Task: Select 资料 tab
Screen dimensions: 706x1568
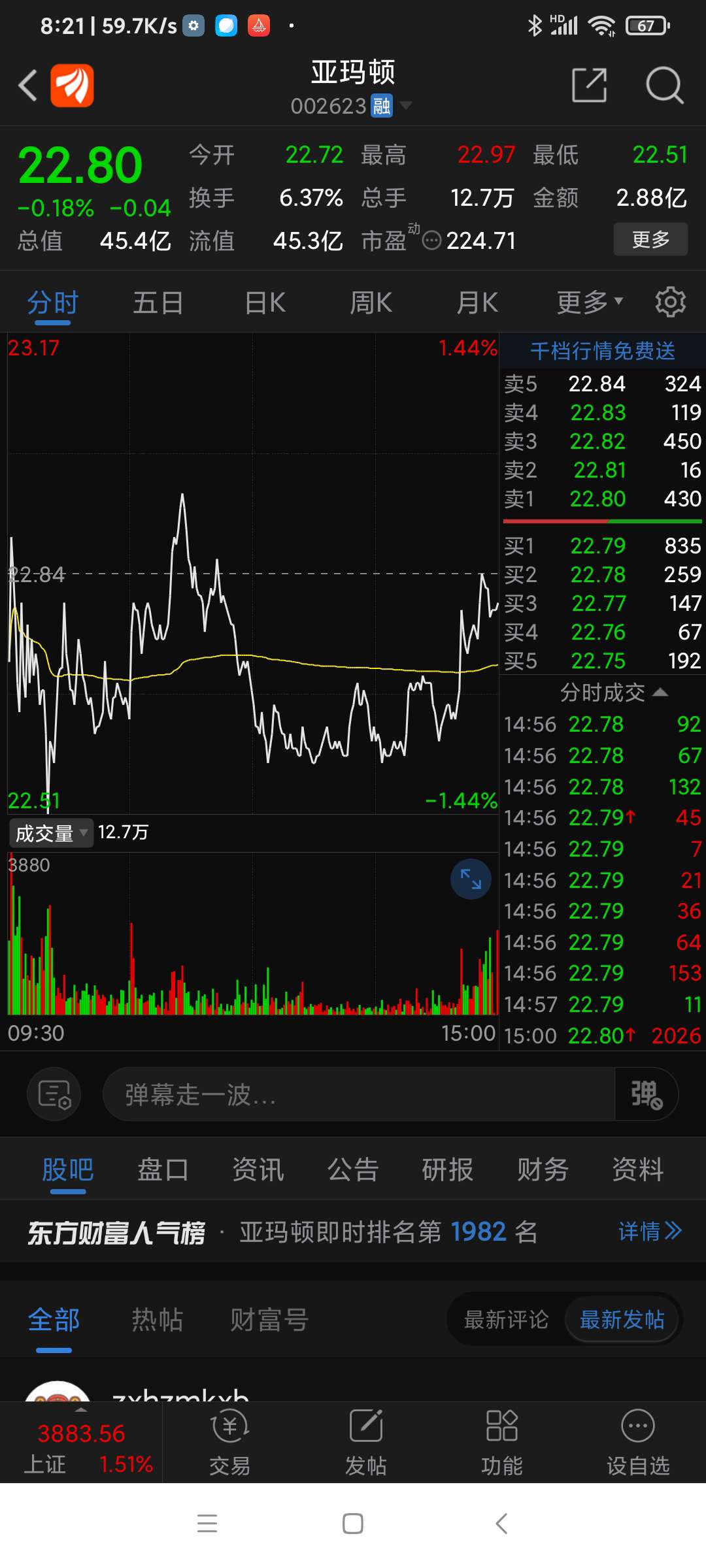Action: point(638,1169)
